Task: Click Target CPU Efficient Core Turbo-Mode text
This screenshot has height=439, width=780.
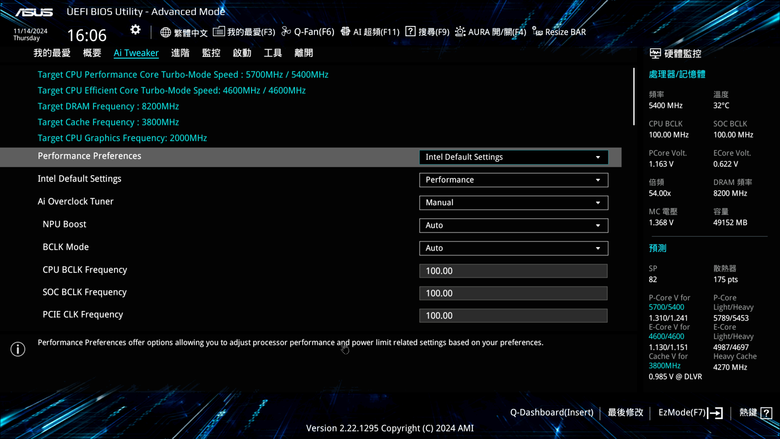Action: 172,90
